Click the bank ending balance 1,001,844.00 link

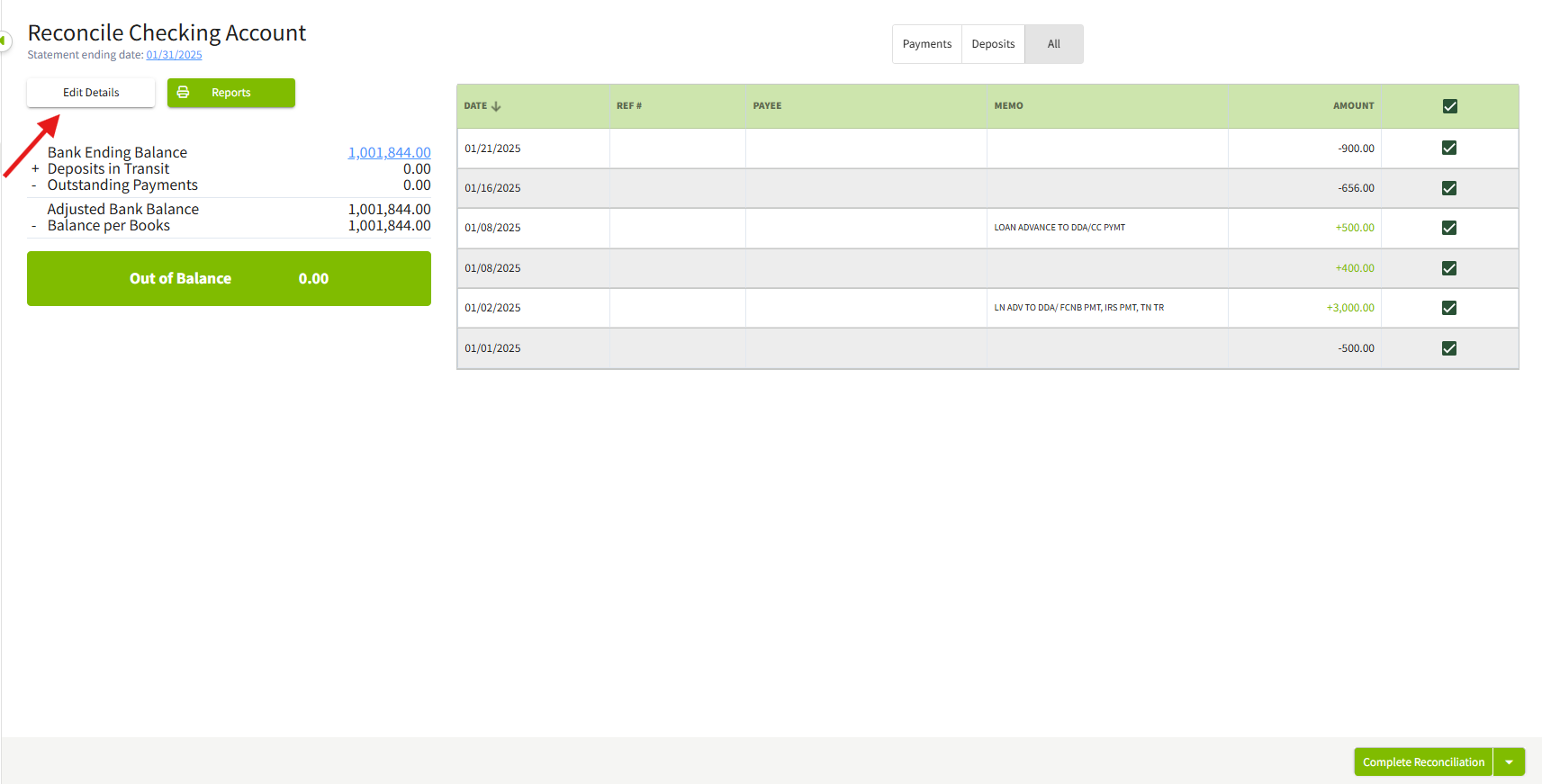pos(389,153)
